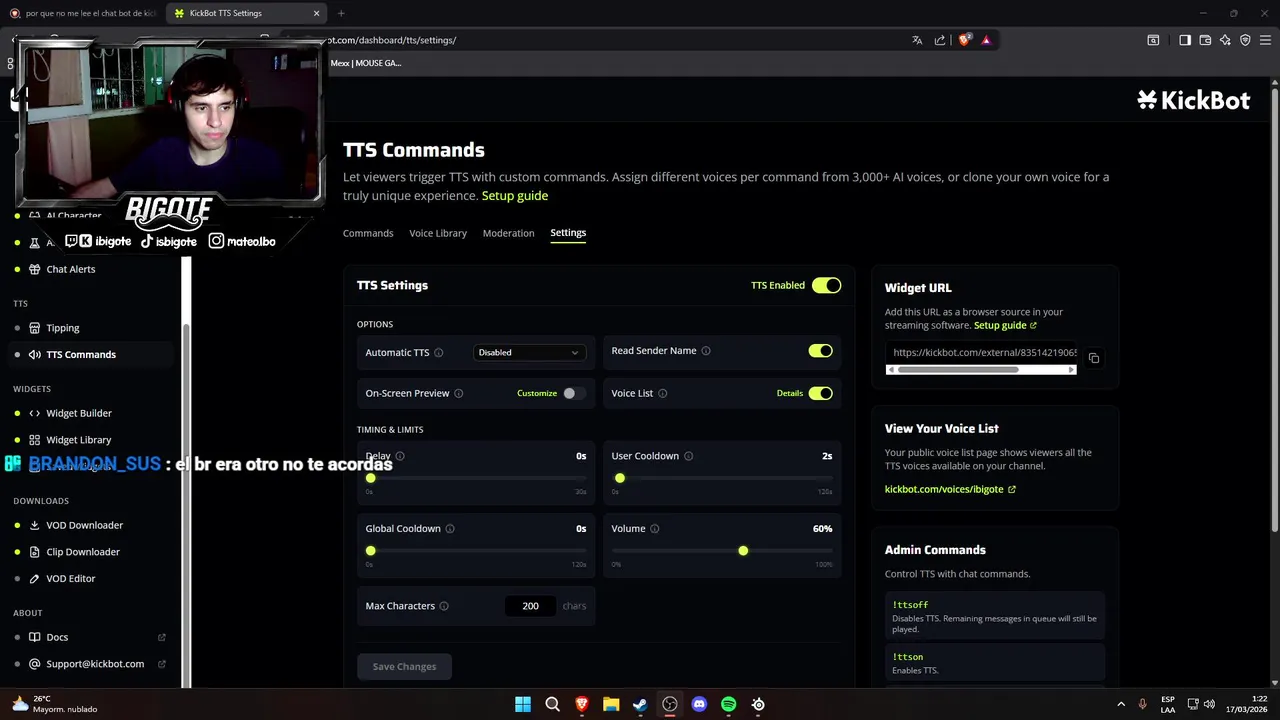Open Widget Library in the sidebar
Screen dimensions: 1280x720
pyautogui.click(x=78, y=440)
